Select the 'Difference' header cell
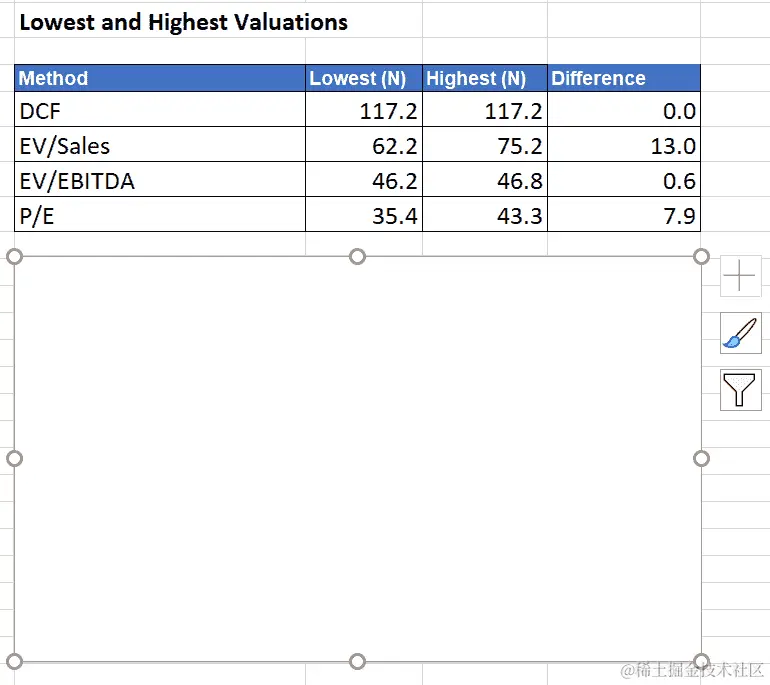 [624, 78]
